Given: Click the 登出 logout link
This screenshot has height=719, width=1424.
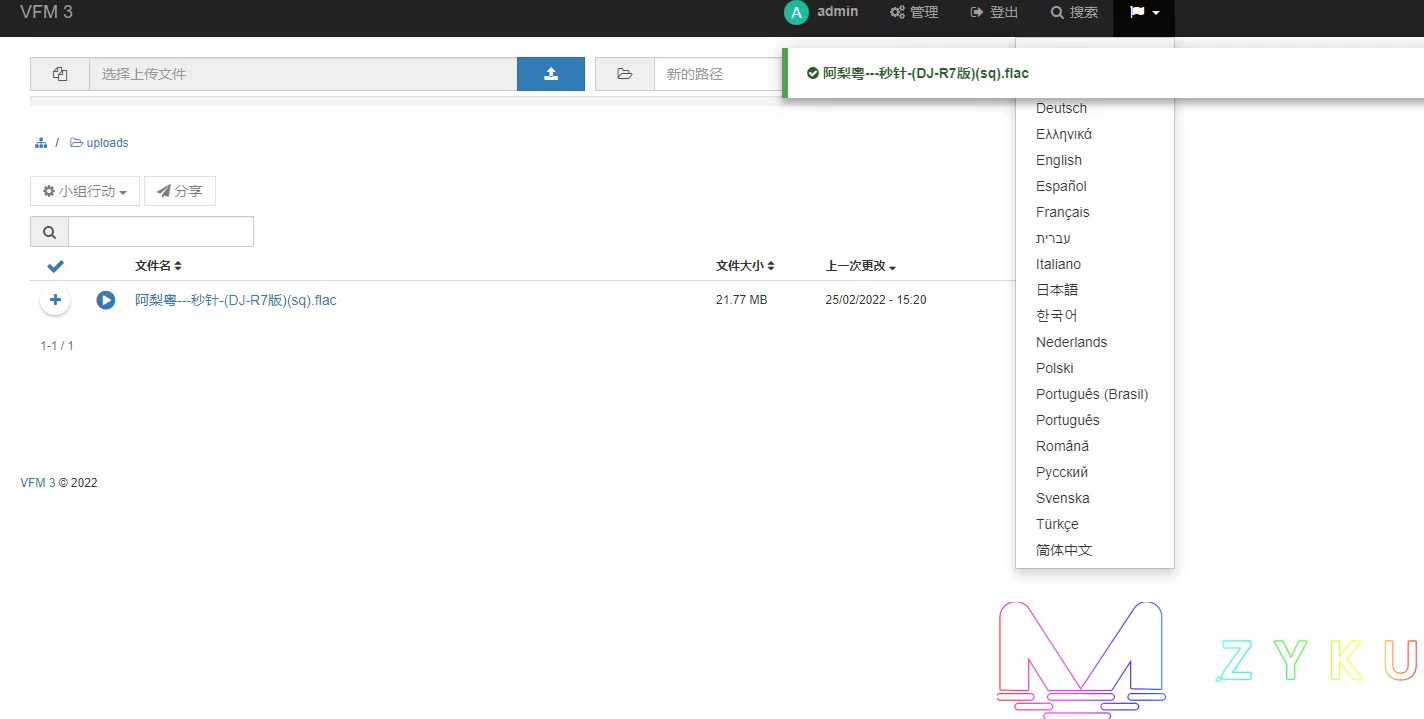Looking at the screenshot, I should [994, 13].
